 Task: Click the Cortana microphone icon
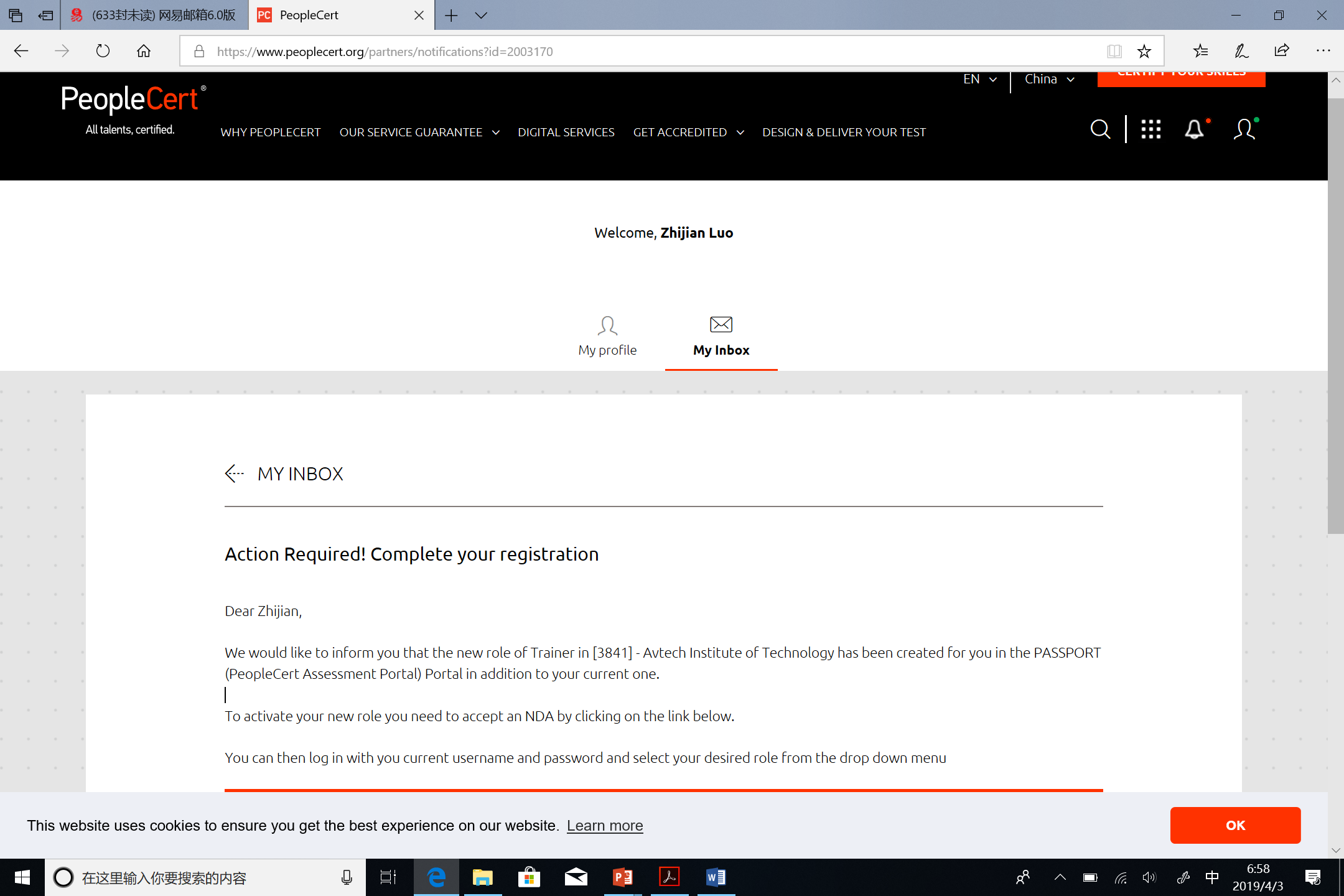point(347,877)
